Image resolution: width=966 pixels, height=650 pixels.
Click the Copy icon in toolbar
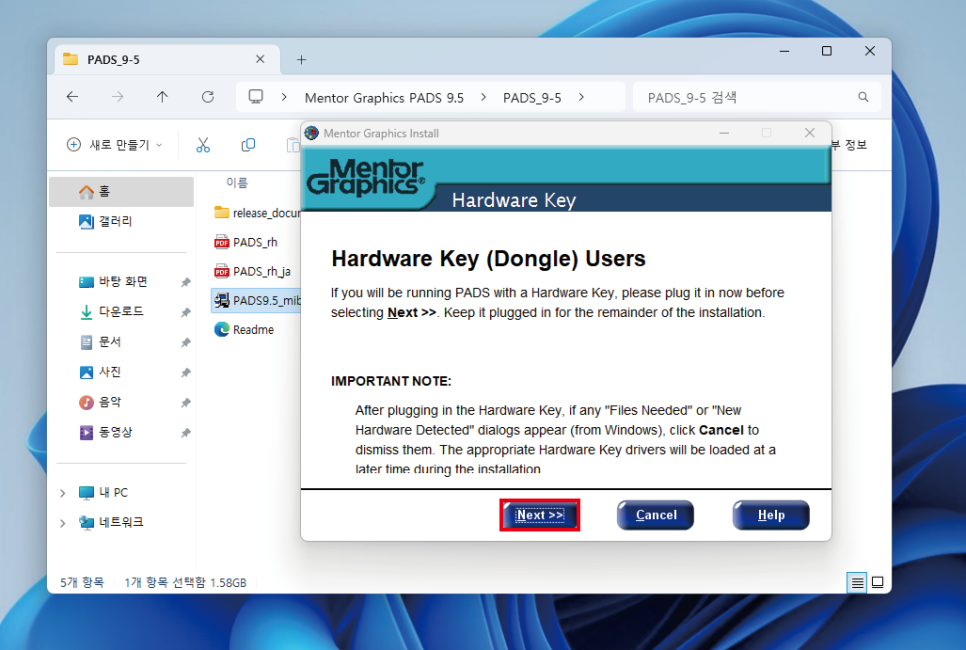(x=248, y=145)
